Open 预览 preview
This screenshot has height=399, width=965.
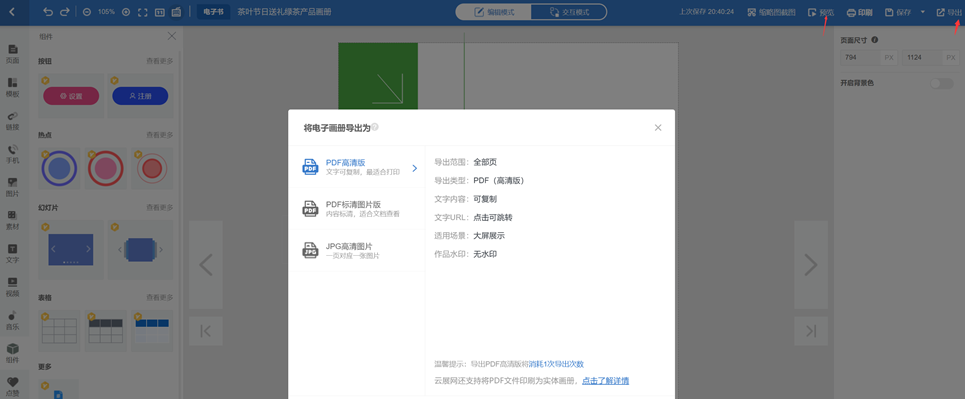(x=821, y=12)
